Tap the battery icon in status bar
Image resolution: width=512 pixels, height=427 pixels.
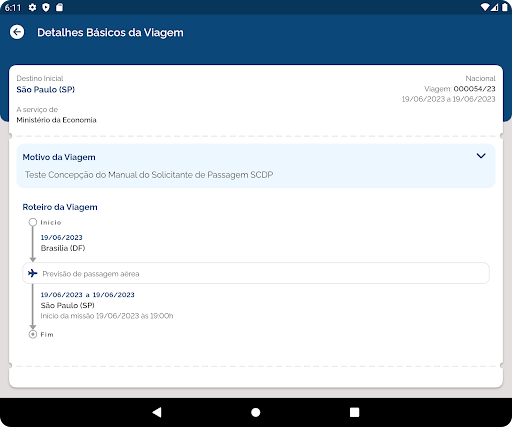tap(505, 7)
